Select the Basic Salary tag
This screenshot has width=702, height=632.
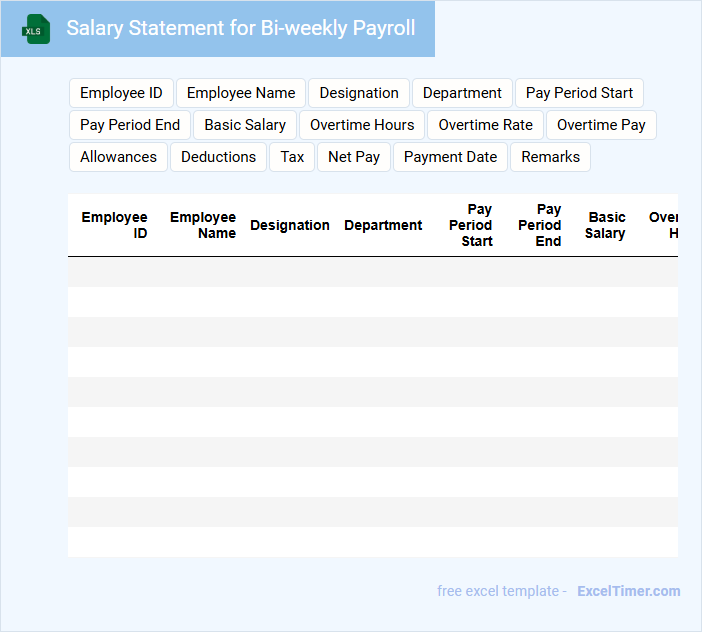pyautogui.click(x=245, y=125)
